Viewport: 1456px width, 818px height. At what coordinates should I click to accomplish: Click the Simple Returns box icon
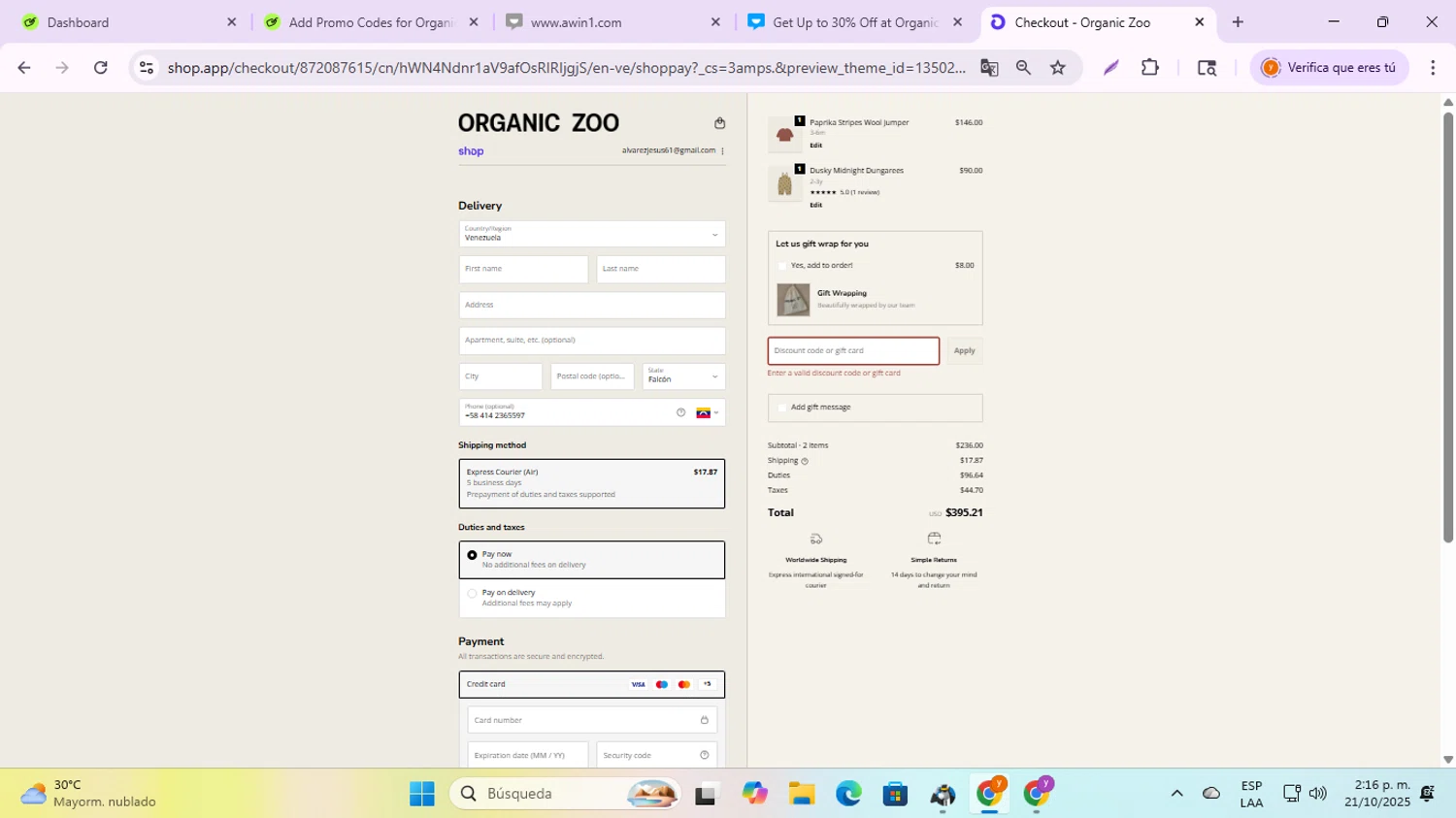(x=934, y=539)
